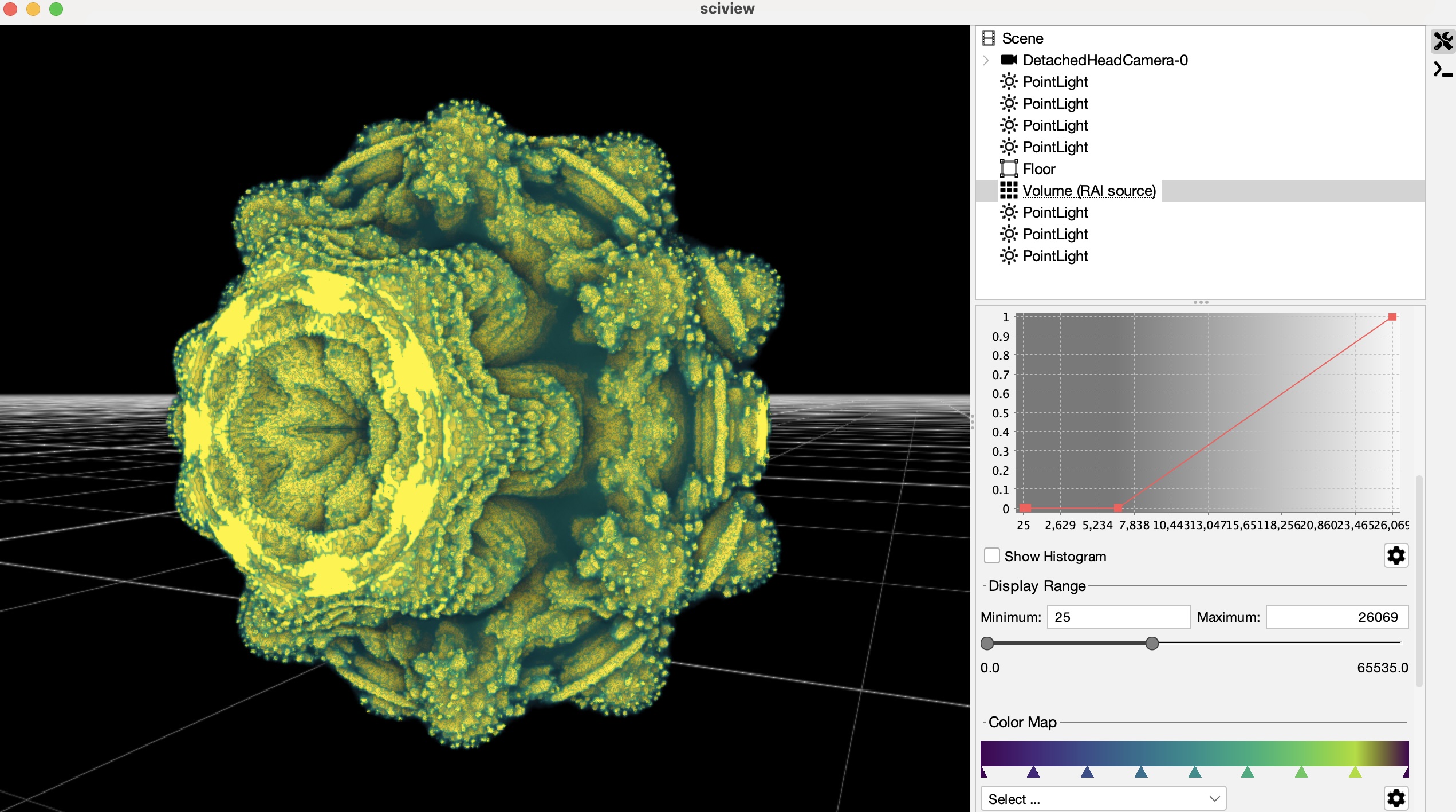The height and width of the screenshot is (812, 1456).
Task: Click the camera icon for DetachedHeadCamera-0
Action: 1009,60
